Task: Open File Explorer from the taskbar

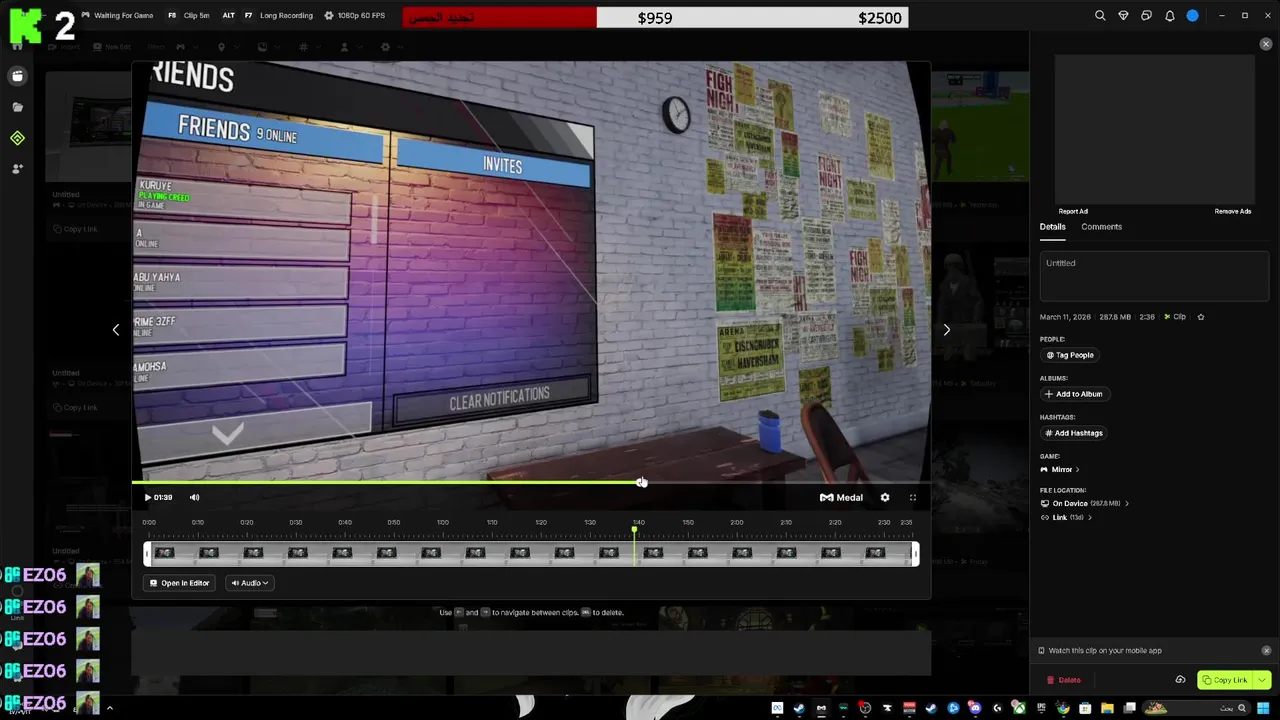Action: pyautogui.click(x=1107, y=708)
